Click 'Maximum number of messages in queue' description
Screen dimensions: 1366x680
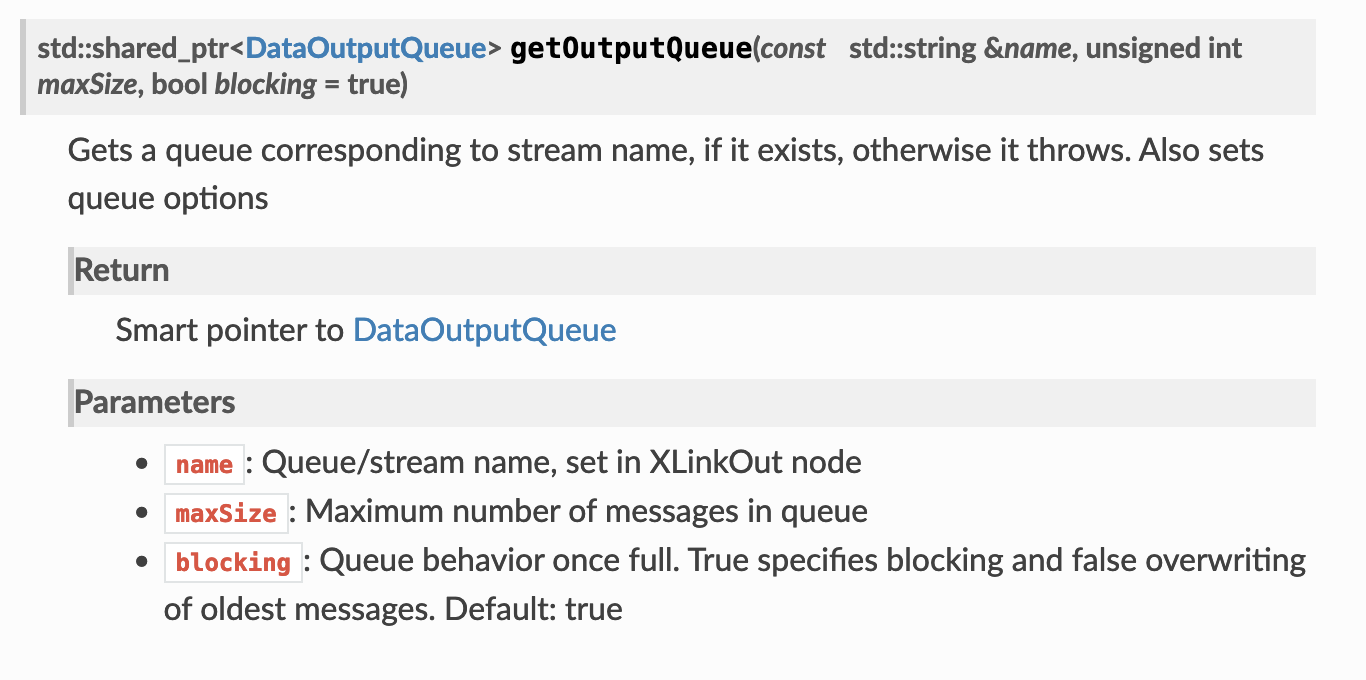(586, 512)
